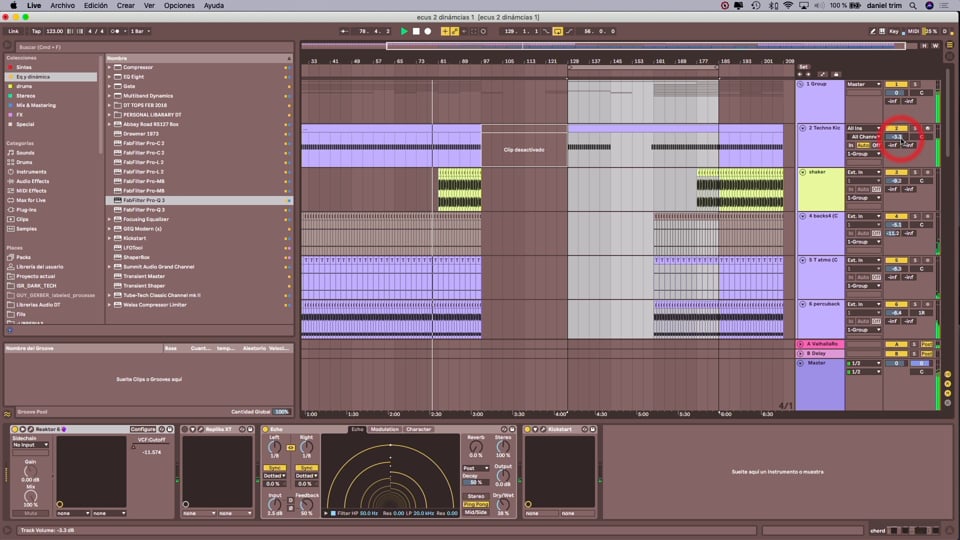
Task: Click the Set locator button
Action: 803,67
